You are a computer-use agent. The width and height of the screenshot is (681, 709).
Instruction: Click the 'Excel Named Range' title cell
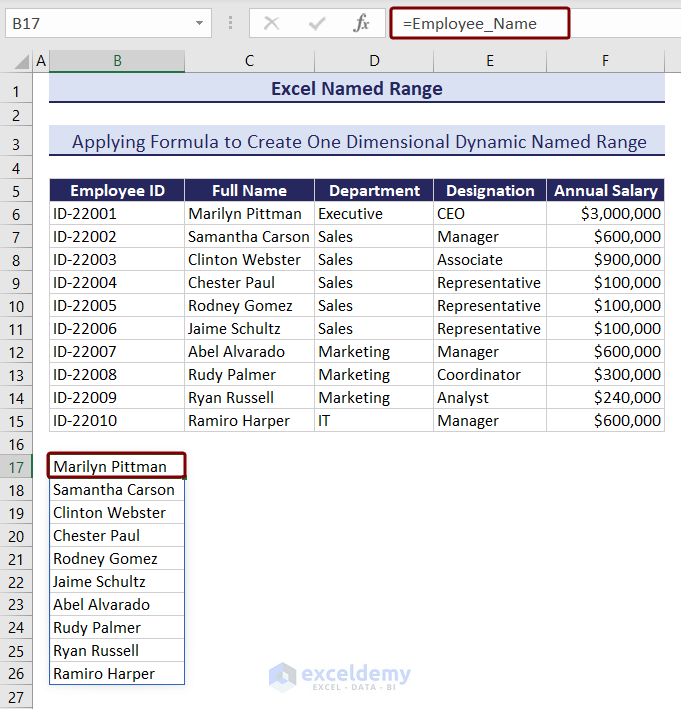pyautogui.click(x=357, y=89)
